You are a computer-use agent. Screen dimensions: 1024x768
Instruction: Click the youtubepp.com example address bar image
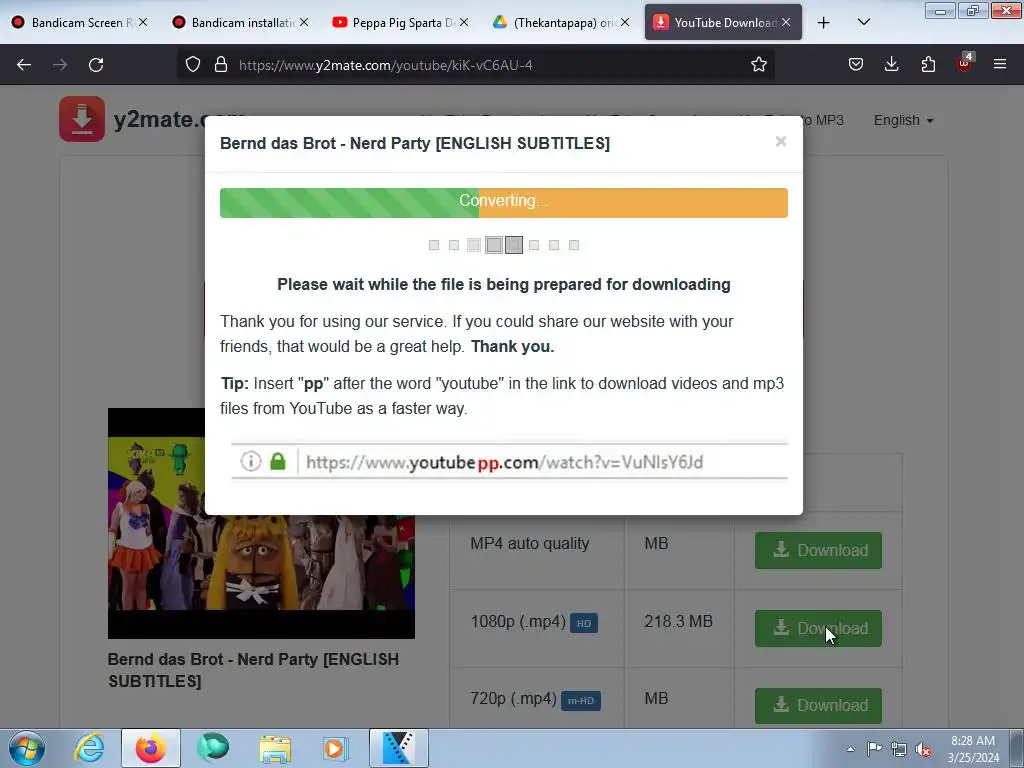tap(509, 462)
